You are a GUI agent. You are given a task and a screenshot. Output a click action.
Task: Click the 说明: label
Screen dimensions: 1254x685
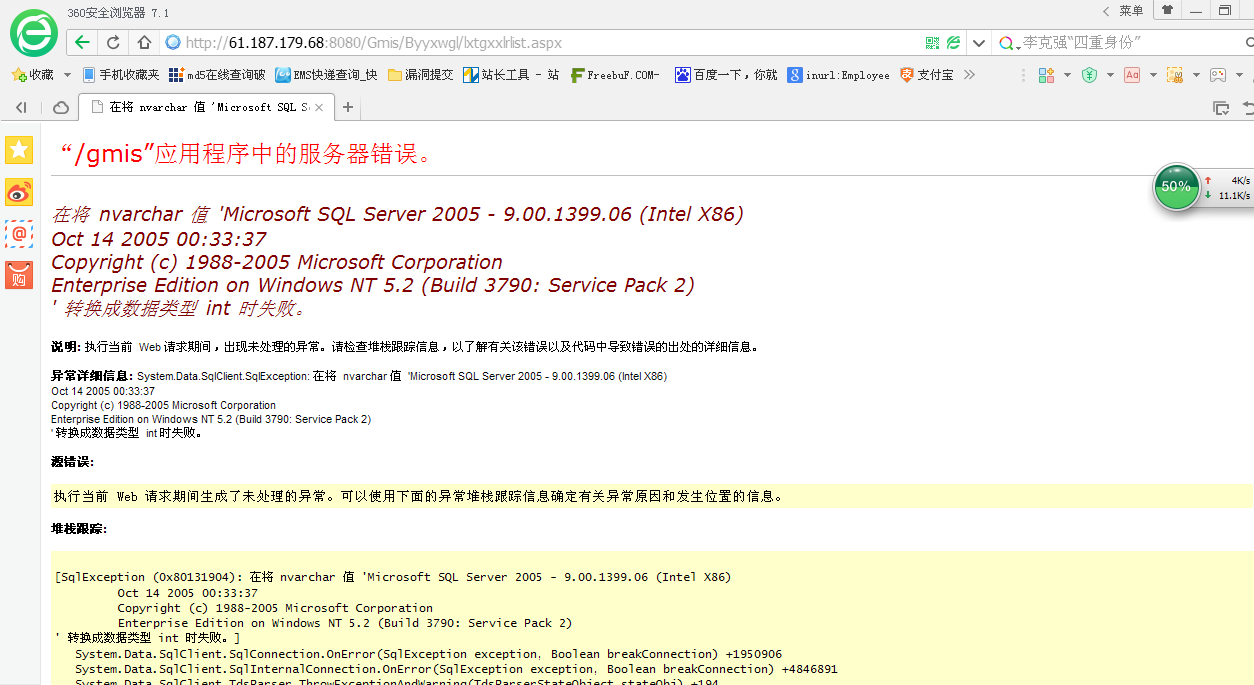(x=66, y=347)
